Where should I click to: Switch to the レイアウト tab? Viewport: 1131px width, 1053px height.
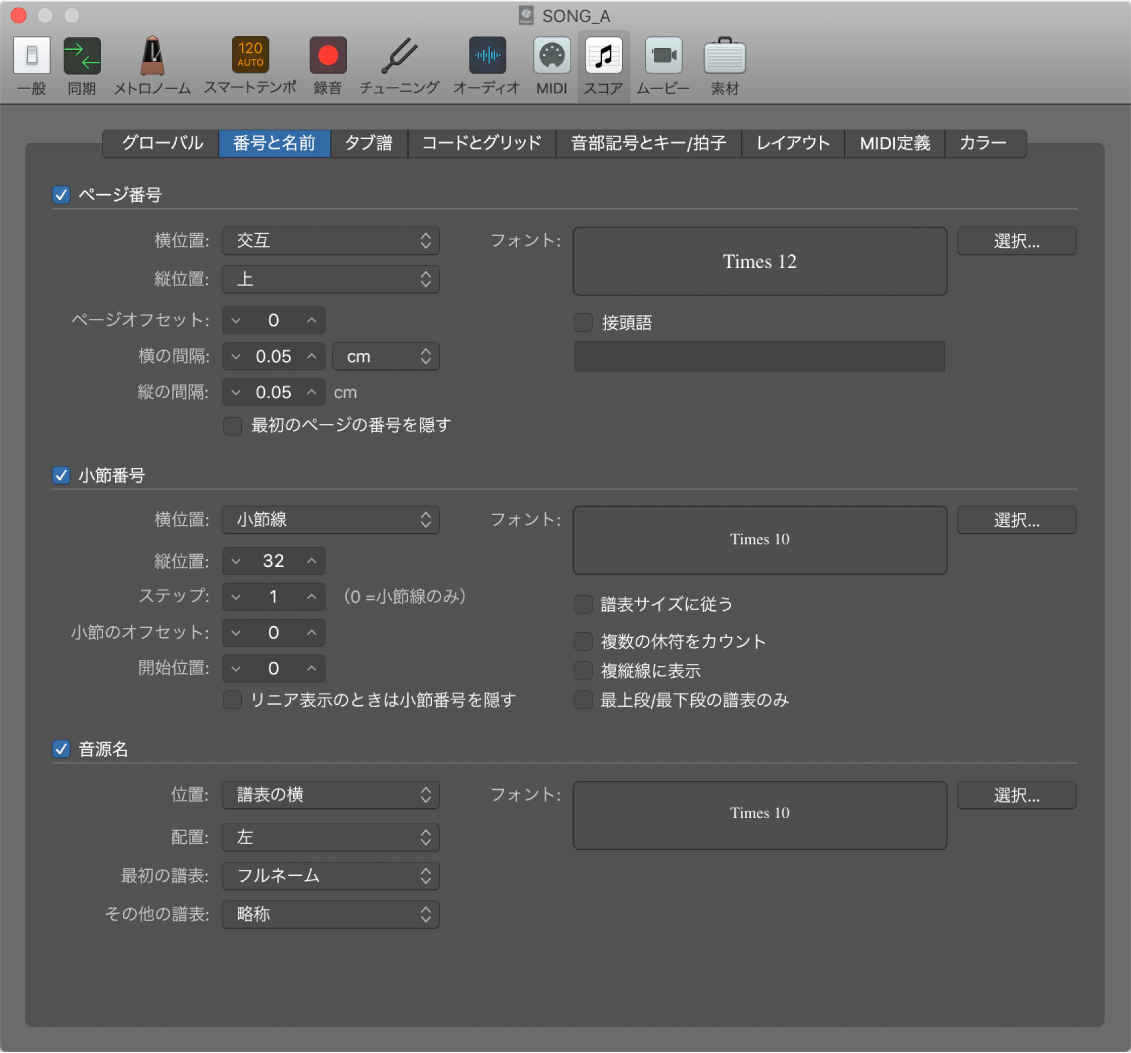tap(793, 143)
